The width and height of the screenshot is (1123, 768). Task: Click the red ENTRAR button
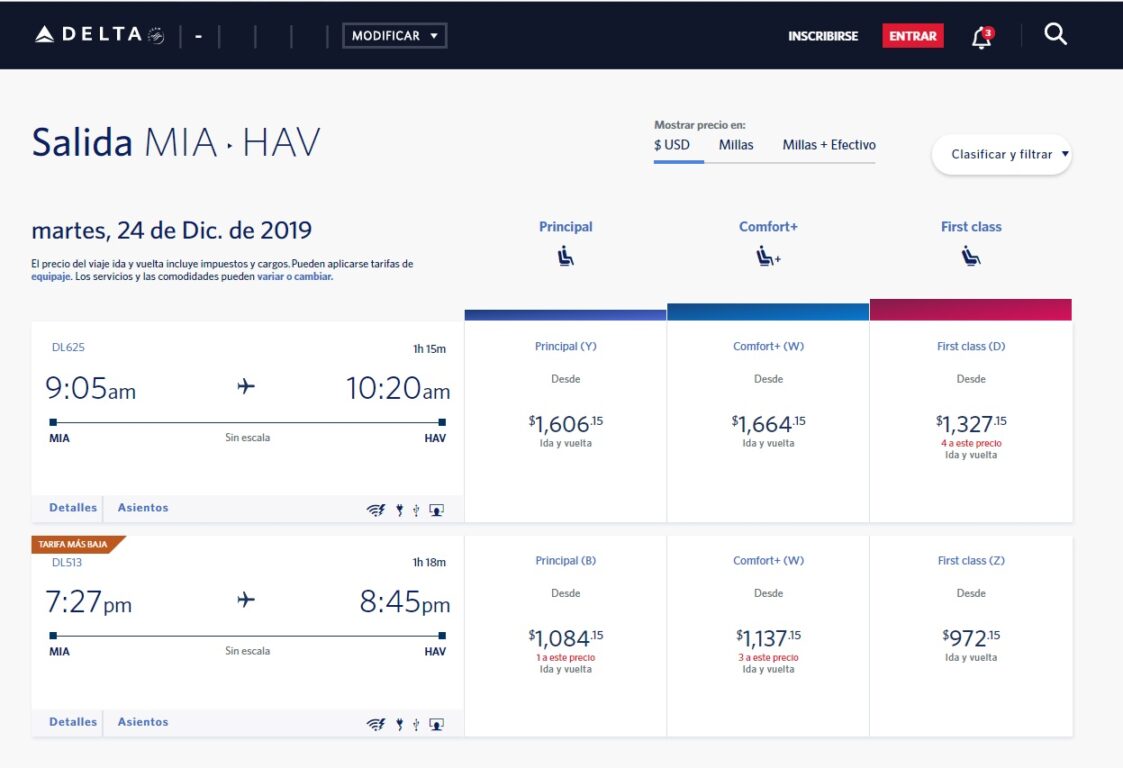(912, 36)
